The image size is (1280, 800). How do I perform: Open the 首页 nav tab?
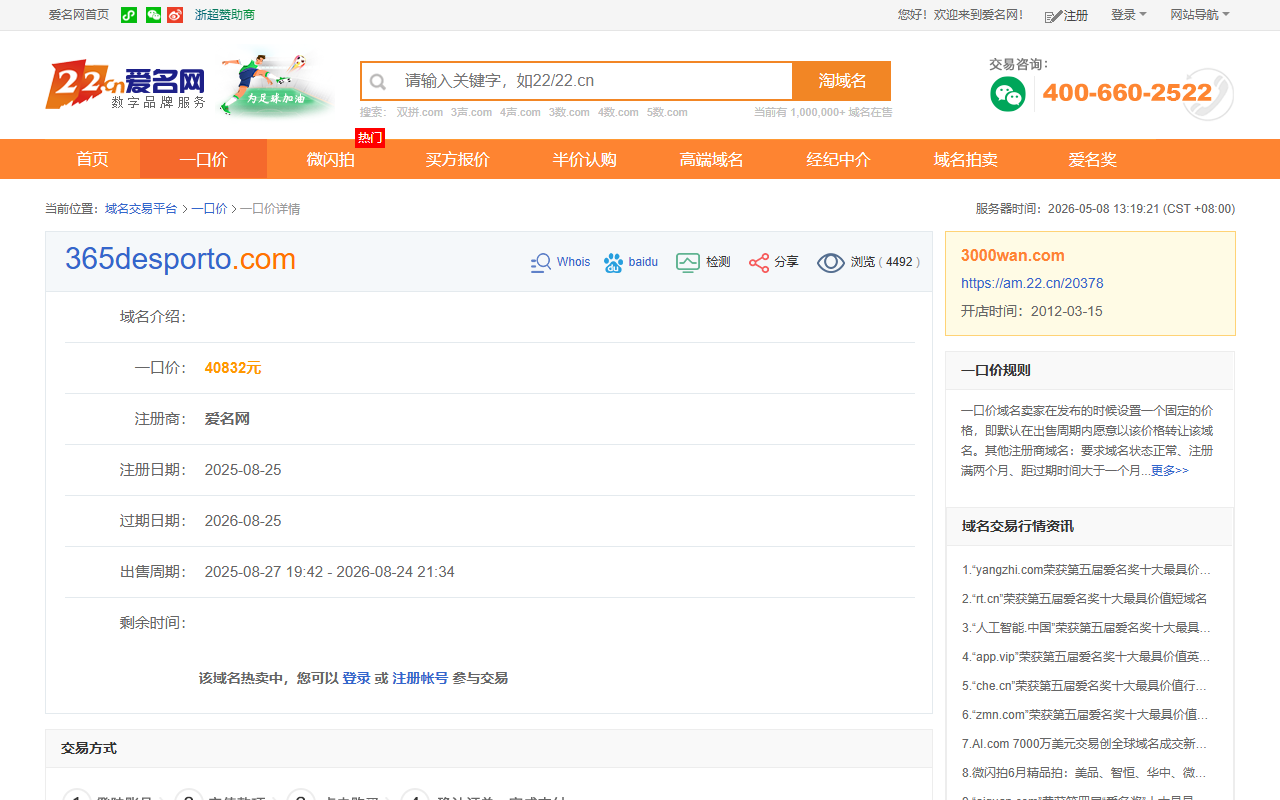(92, 159)
